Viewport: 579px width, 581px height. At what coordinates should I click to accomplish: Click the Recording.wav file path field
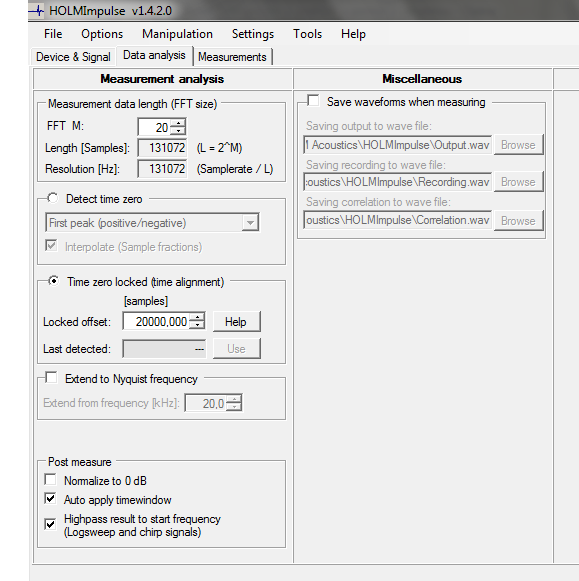pos(398,182)
